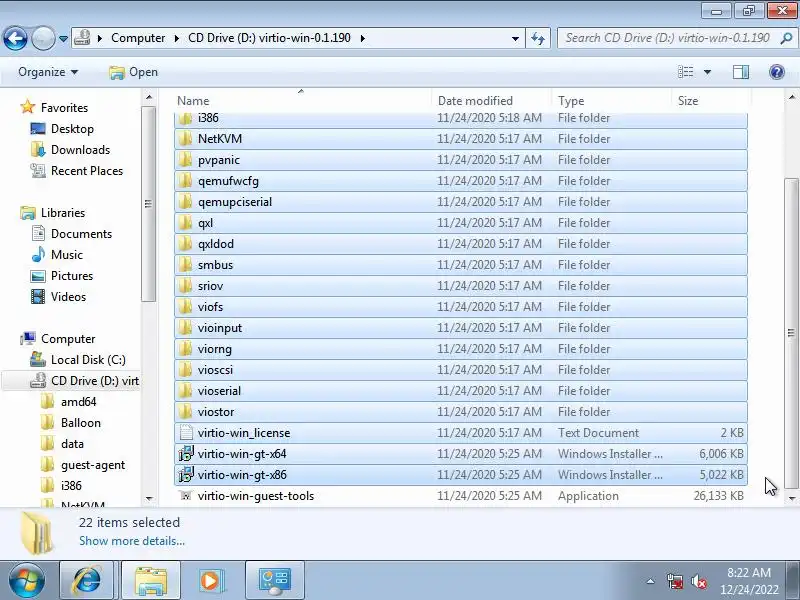Click the qemupciserial folder icon
Image resolution: width=800 pixels, height=600 pixels.
click(186, 202)
